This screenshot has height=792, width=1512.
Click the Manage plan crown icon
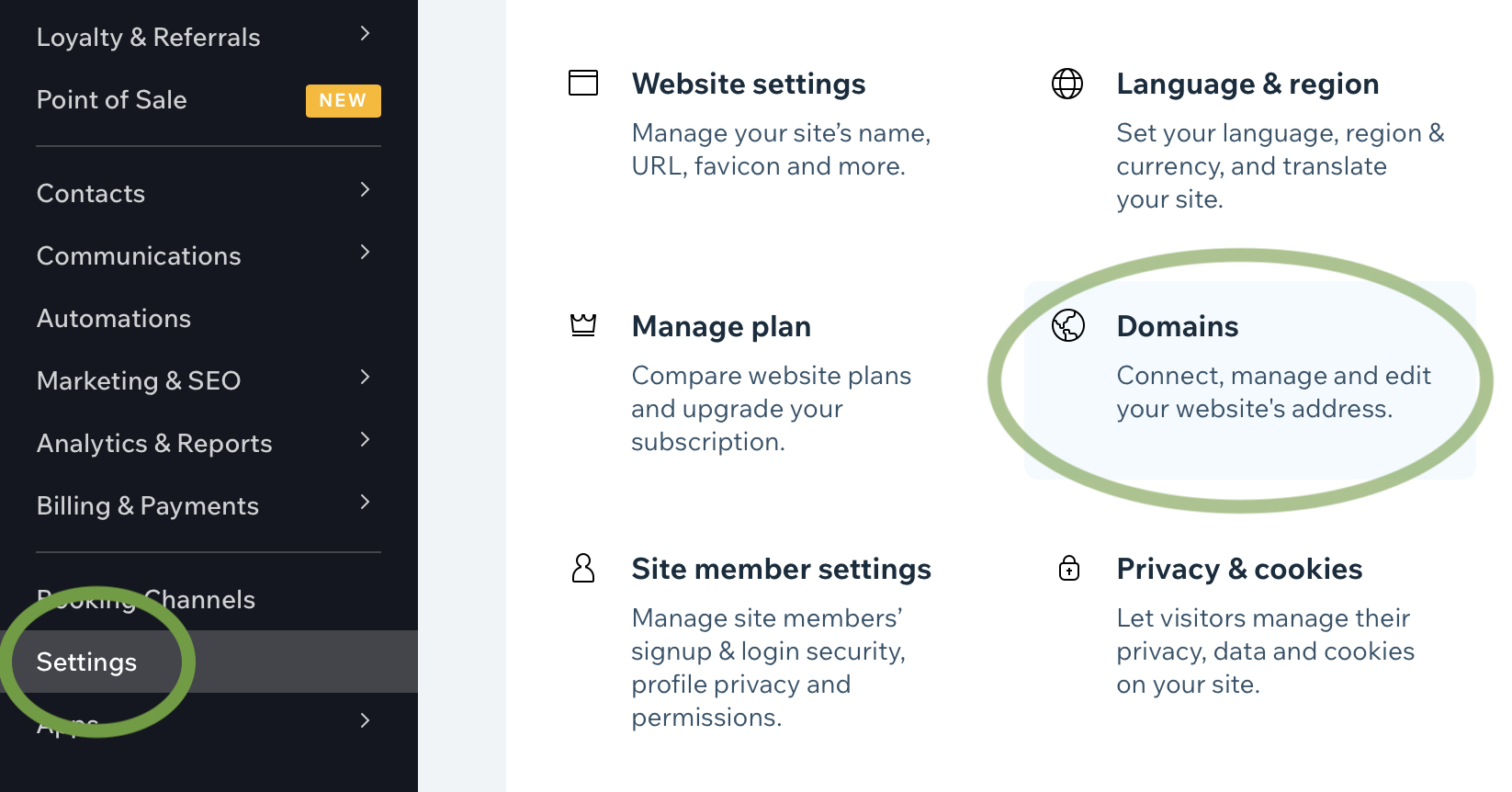point(583,324)
